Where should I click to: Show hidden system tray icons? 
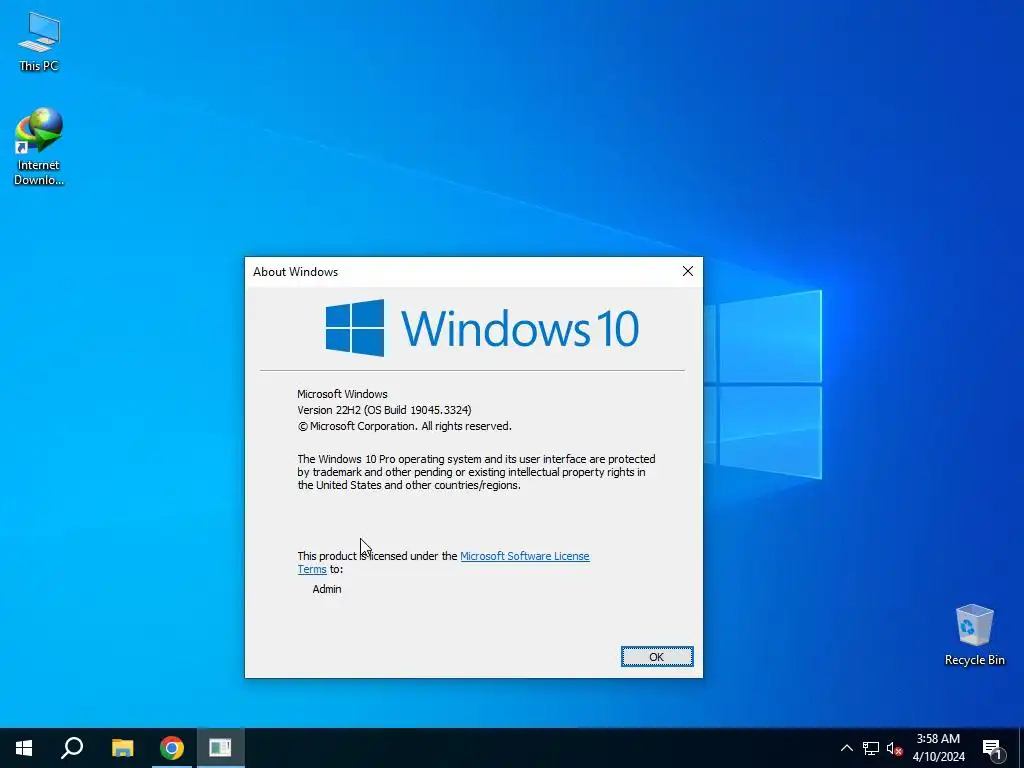click(846, 748)
